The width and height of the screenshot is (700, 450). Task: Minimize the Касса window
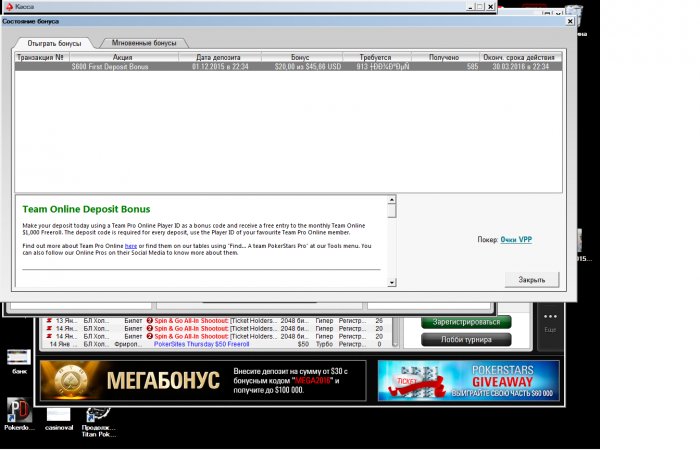pos(470,7)
